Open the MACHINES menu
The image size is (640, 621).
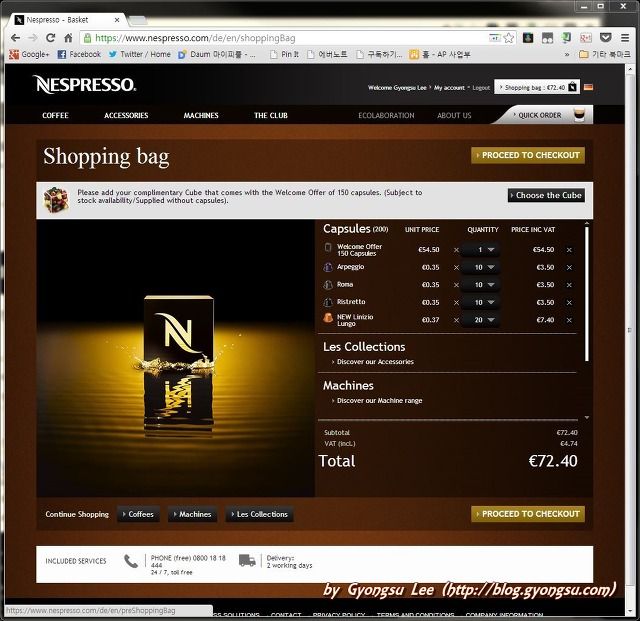pyautogui.click(x=201, y=116)
